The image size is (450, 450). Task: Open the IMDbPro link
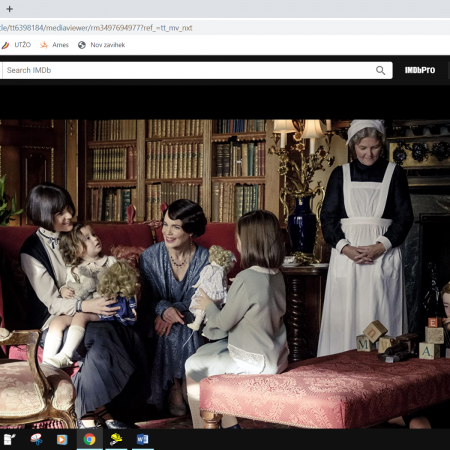tap(420, 70)
